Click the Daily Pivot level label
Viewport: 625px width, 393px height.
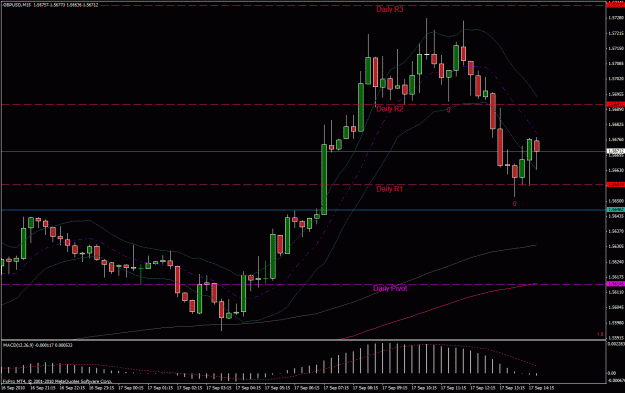tap(390, 288)
